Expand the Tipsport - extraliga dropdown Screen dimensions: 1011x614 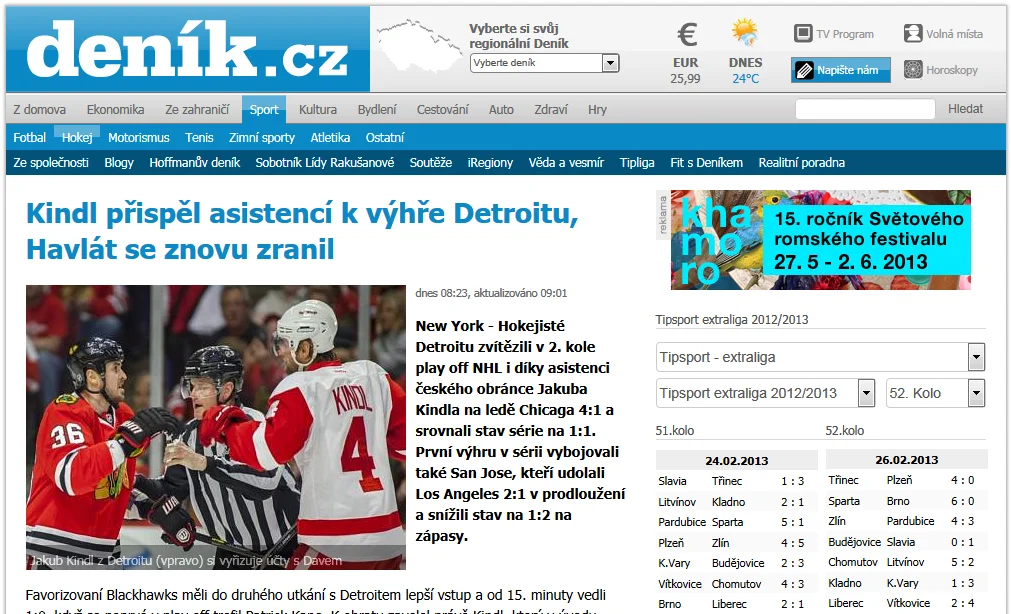820,357
